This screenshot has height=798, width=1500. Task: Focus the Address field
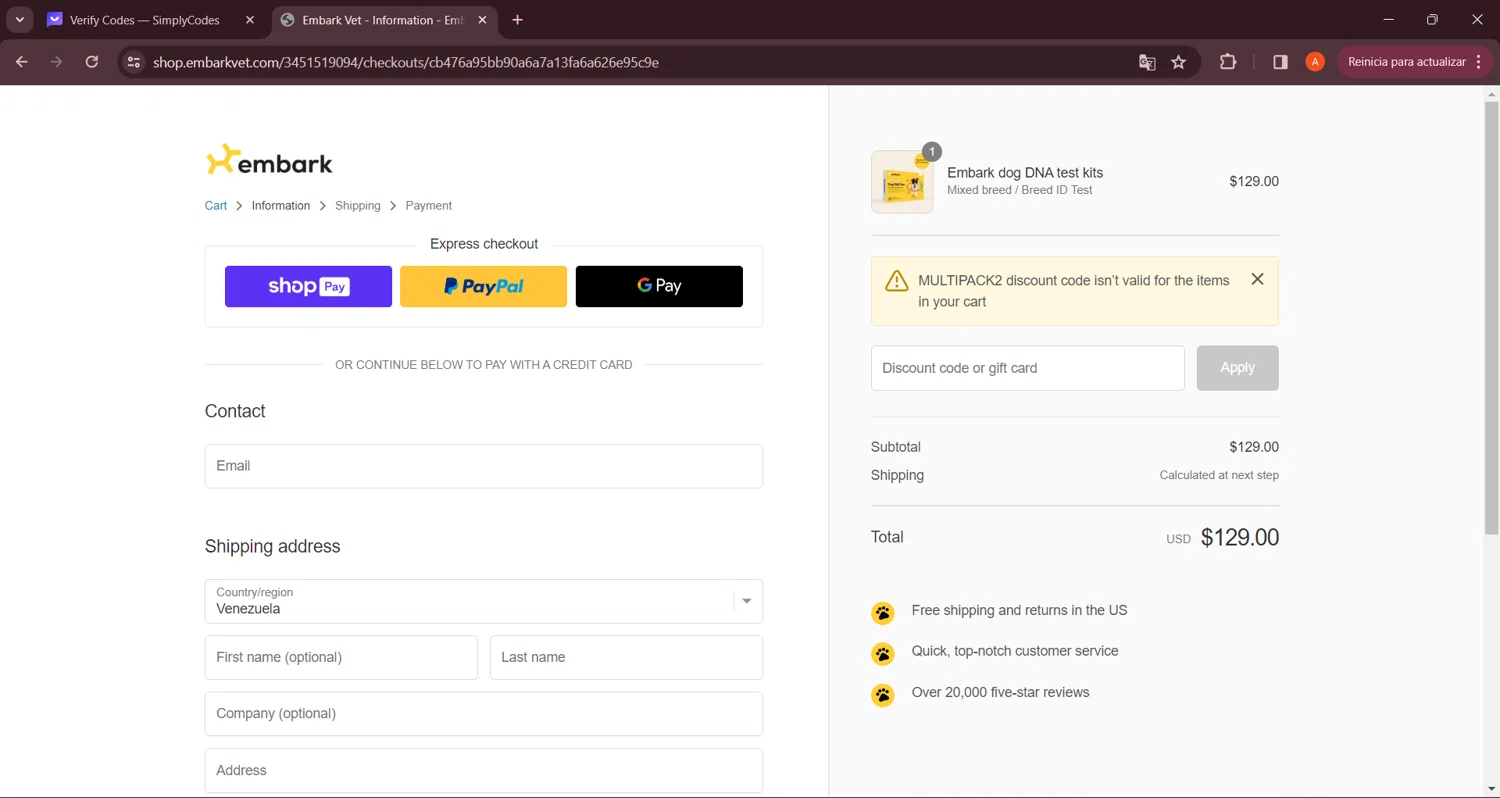[x=484, y=770]
